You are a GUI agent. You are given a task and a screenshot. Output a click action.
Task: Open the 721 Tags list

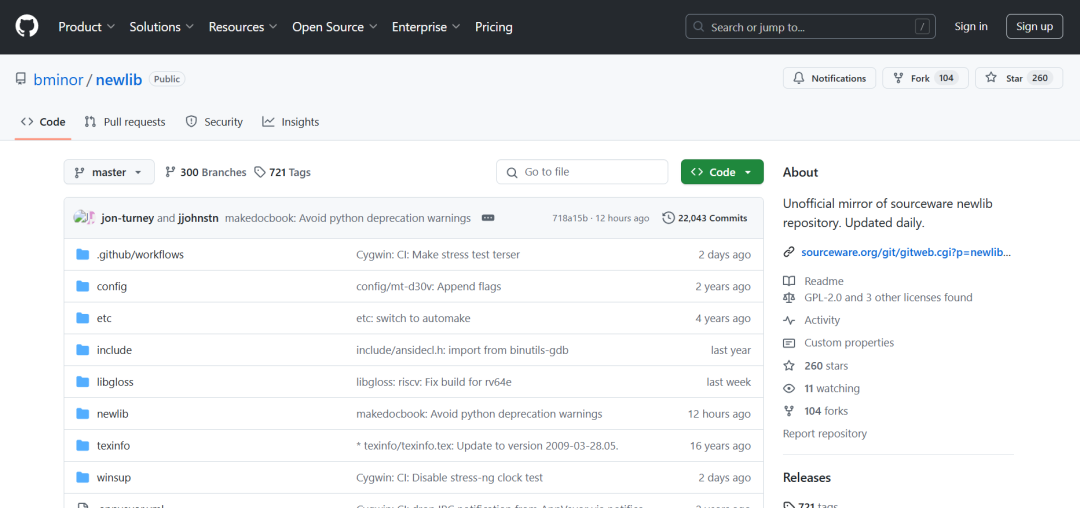point(283,172)
